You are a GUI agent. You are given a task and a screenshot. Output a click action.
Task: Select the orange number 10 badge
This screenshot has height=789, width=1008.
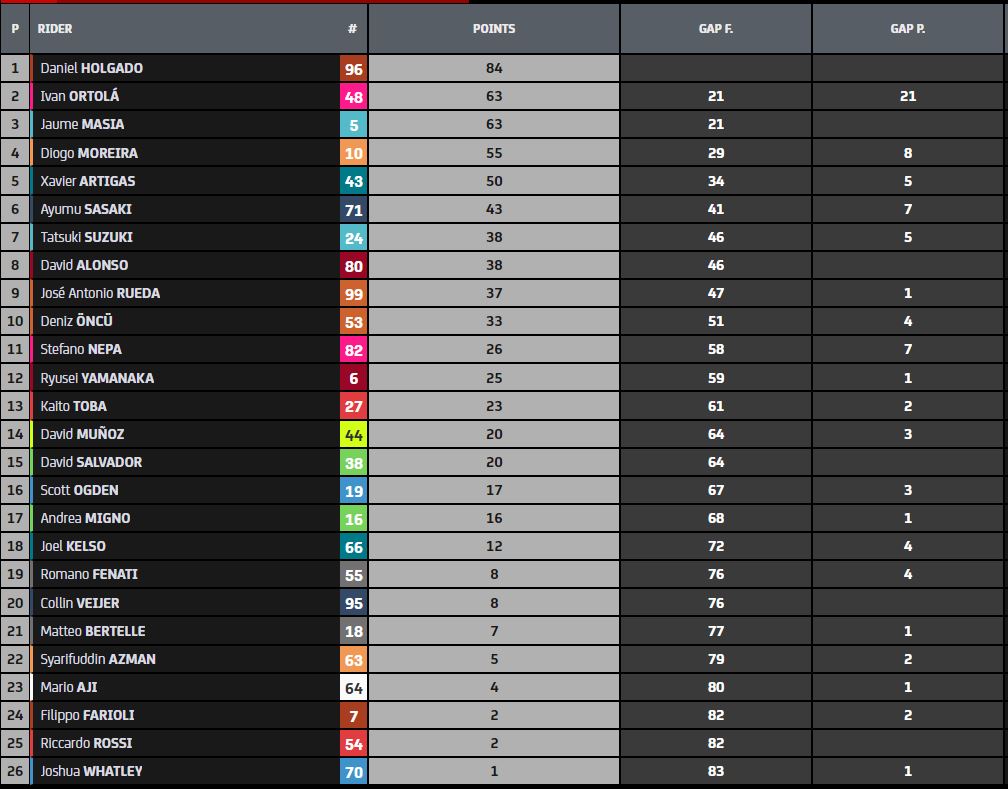point(353,153)
